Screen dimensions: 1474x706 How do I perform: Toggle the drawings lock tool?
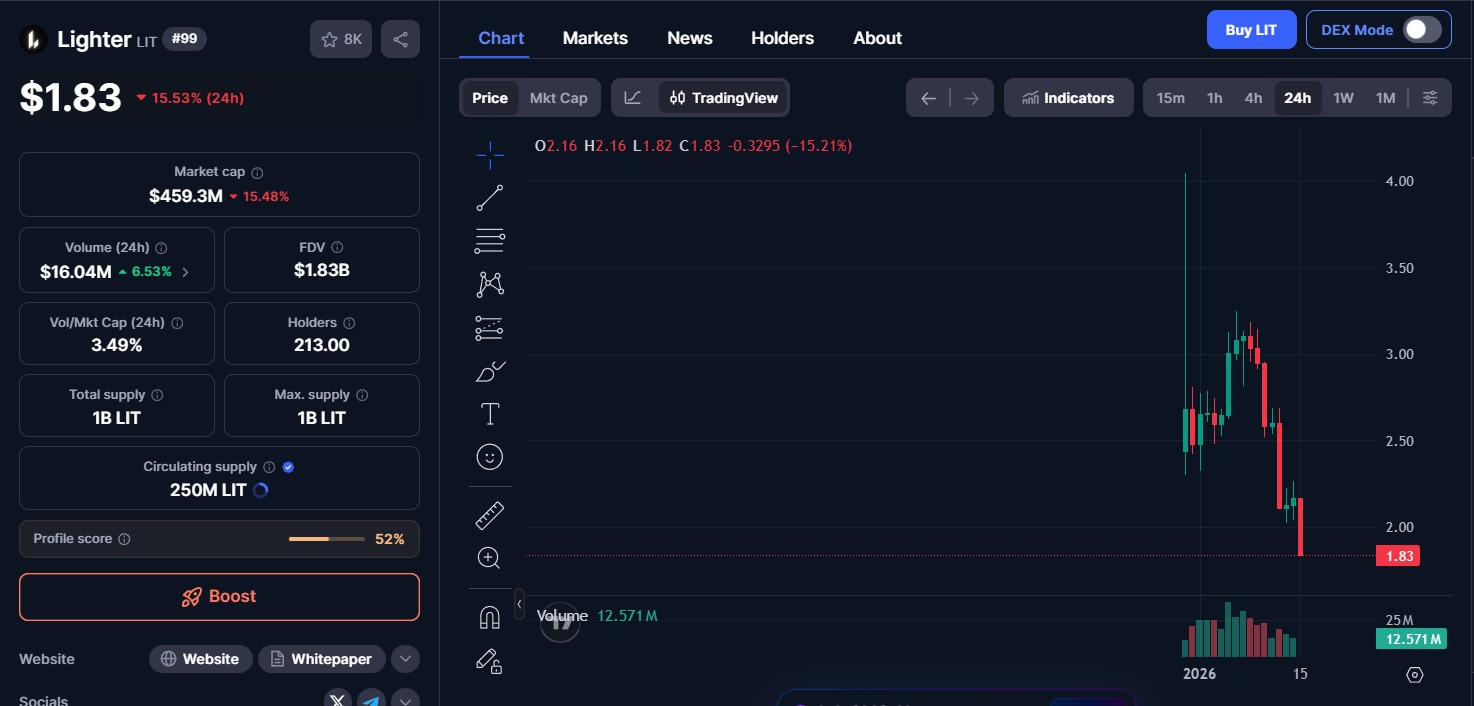pos(489,660)
